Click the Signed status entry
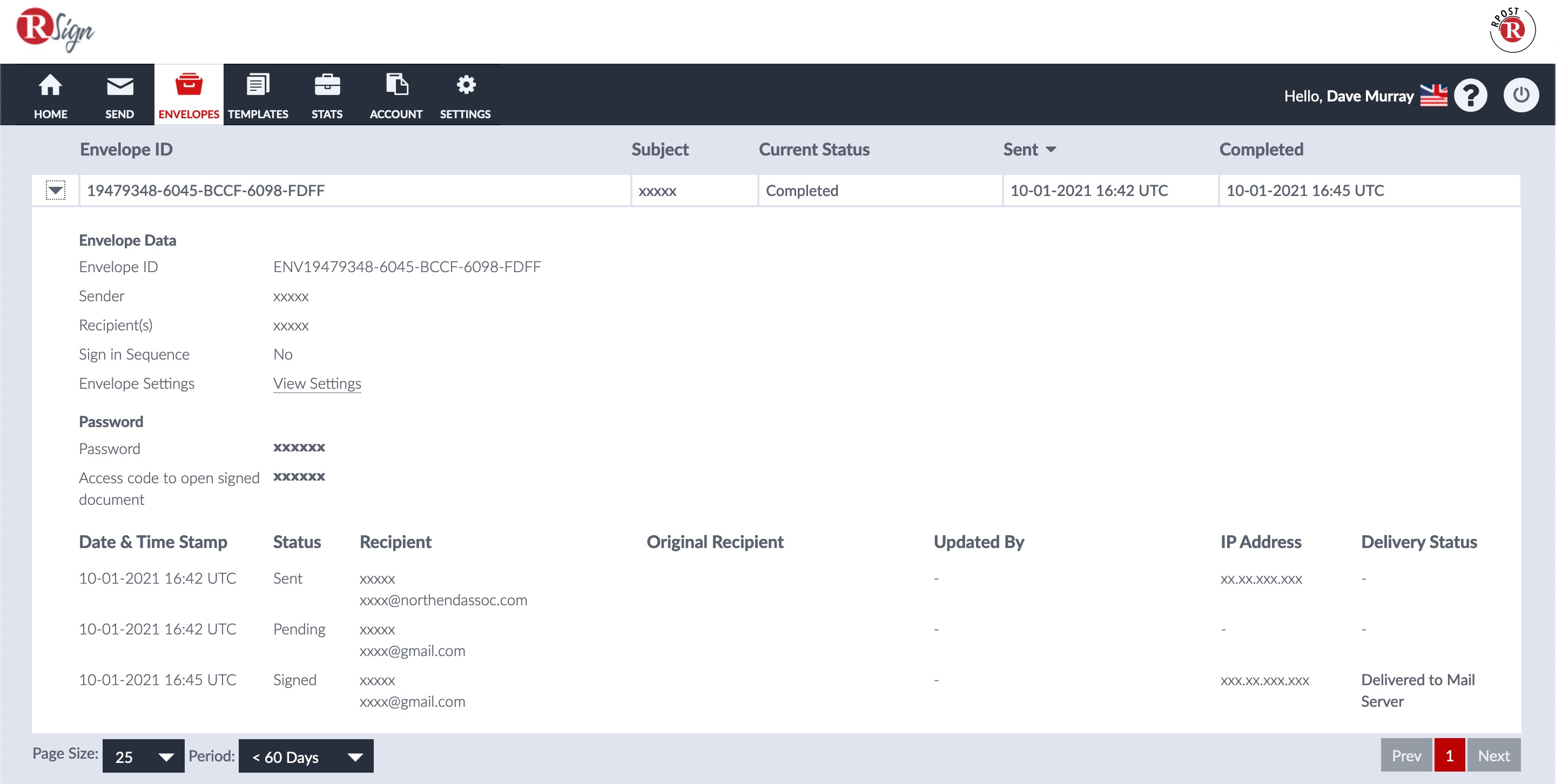 (295, 680)
